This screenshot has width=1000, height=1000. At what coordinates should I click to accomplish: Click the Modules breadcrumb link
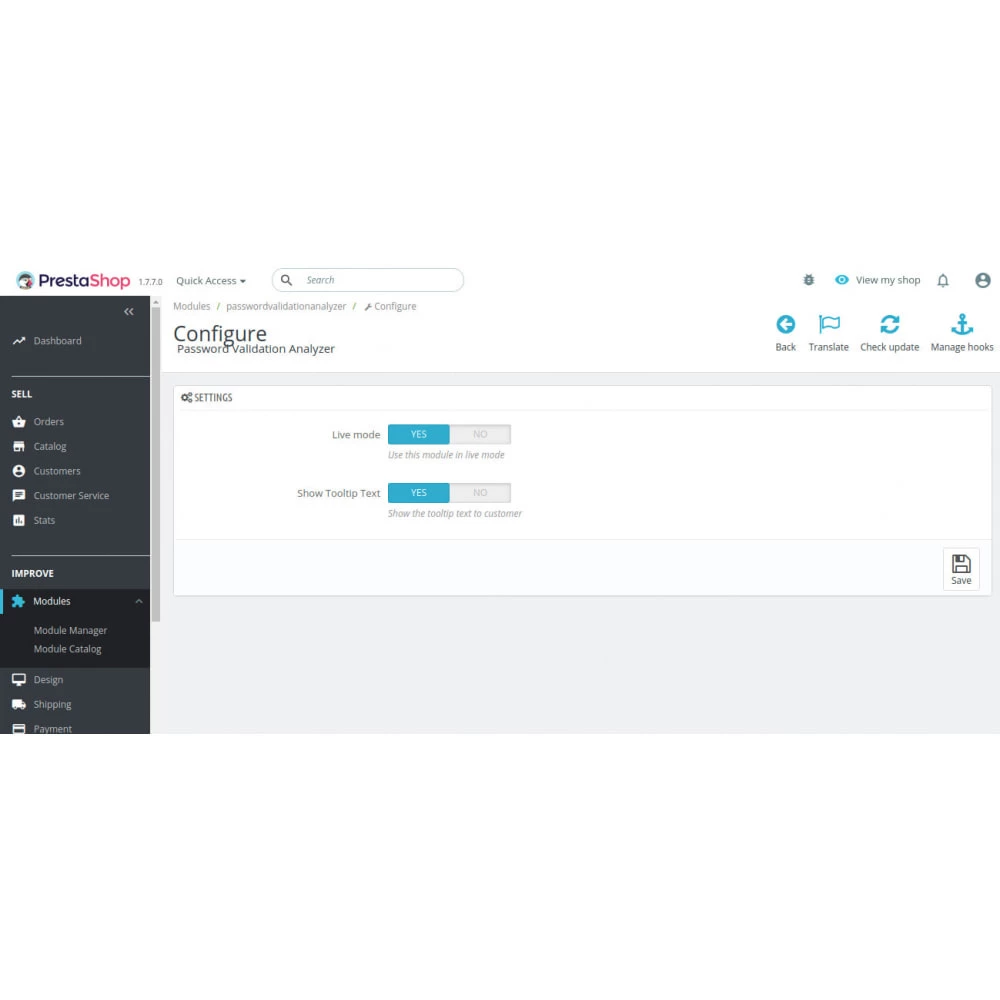191,307
